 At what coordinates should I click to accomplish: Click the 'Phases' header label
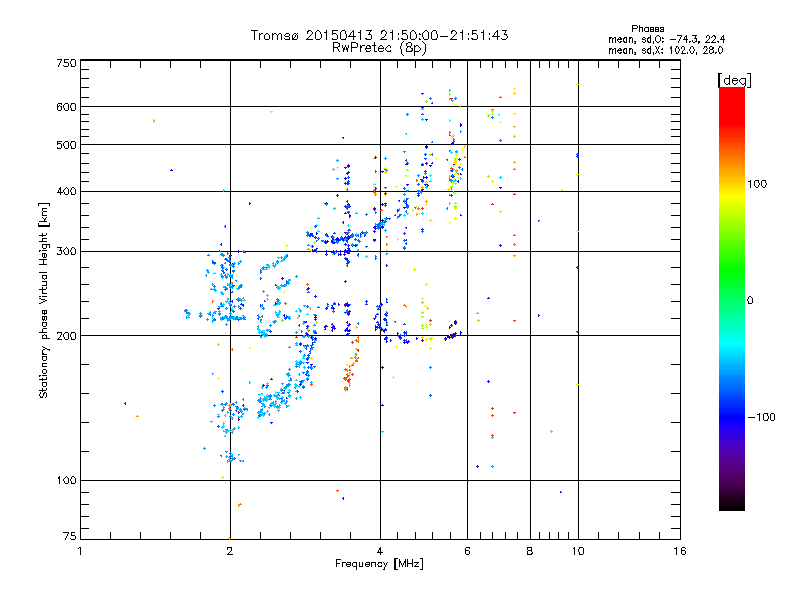pyautogui.click(x=647, y=29)
